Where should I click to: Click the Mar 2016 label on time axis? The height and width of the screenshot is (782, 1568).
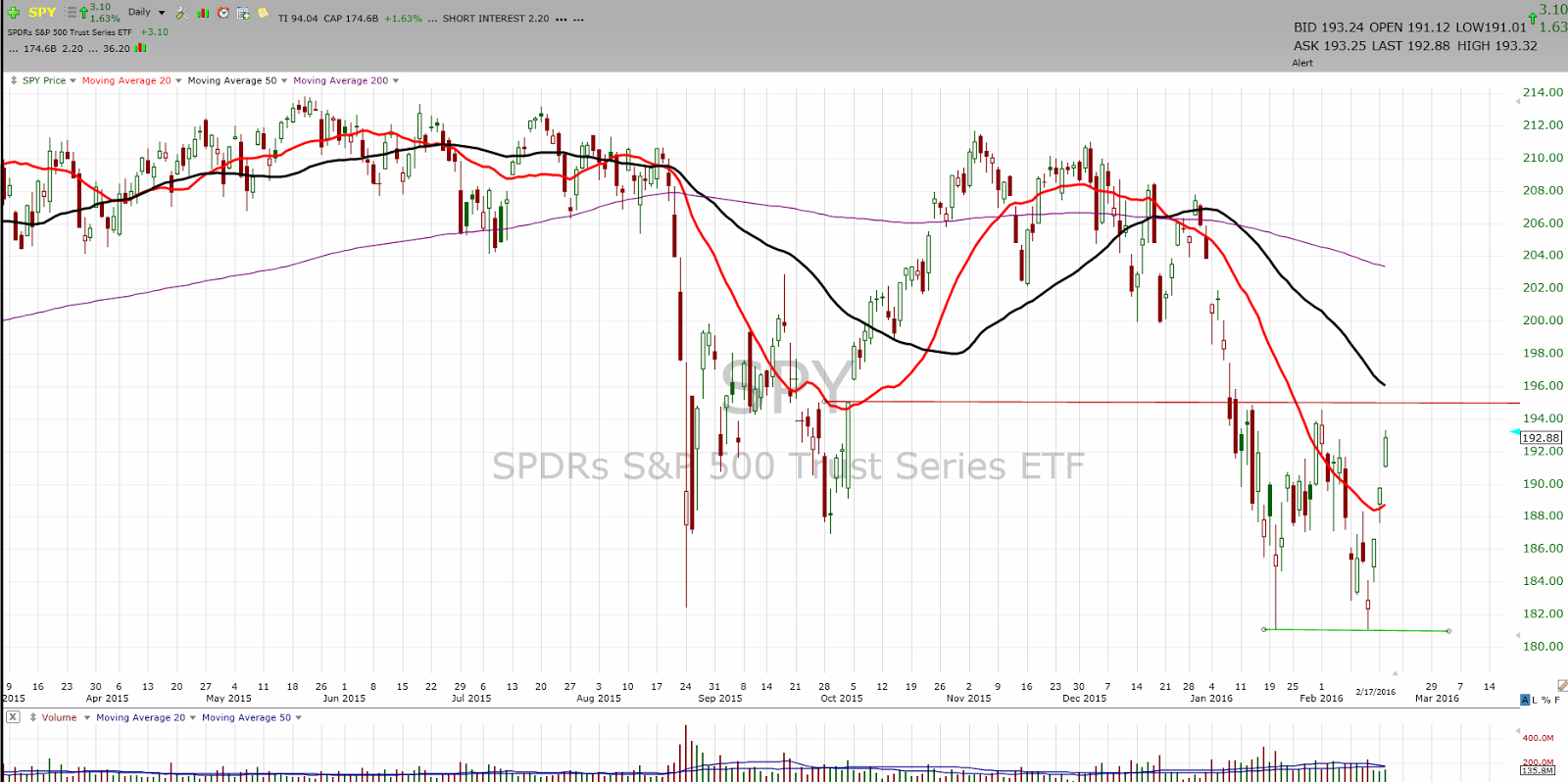[1437, 699]
